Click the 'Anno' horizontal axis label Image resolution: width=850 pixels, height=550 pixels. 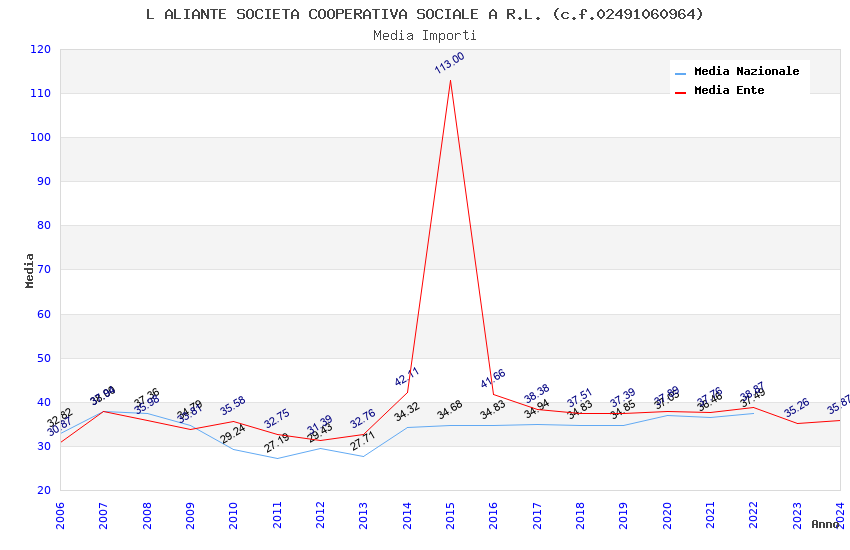[825, 524]
